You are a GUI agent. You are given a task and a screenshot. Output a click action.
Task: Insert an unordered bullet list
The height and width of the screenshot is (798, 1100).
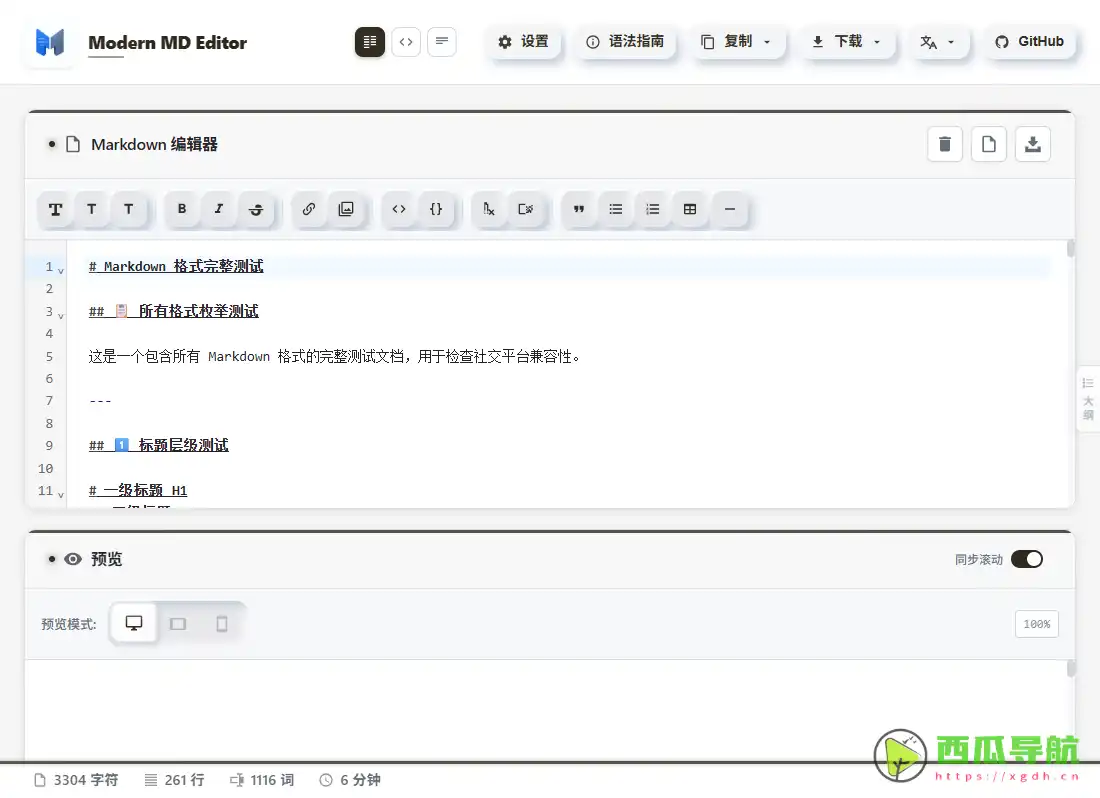coord(616,209)
